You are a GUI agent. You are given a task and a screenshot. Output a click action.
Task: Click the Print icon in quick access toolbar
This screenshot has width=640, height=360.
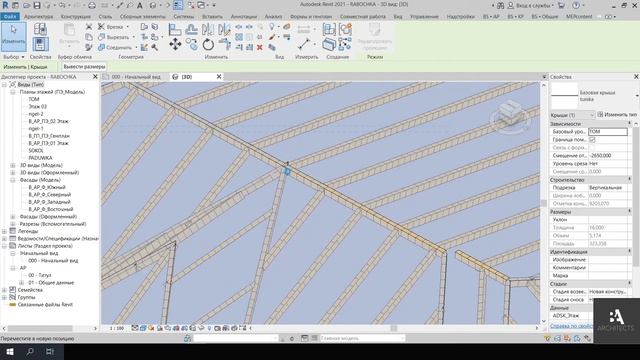(92, 5)
